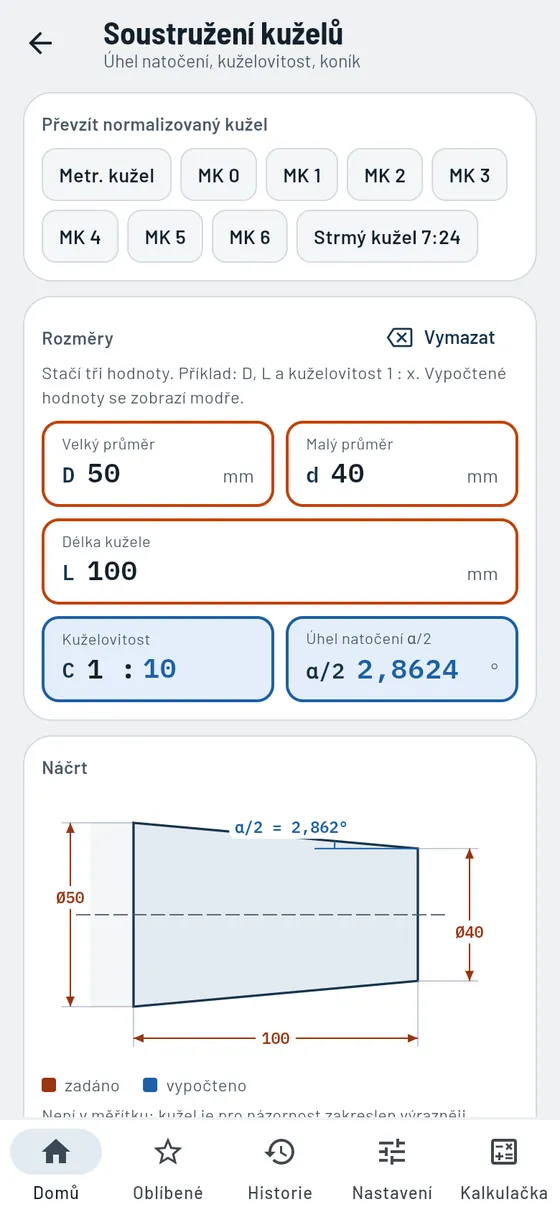Open the Domů home icon

(x=56, y=1152)
